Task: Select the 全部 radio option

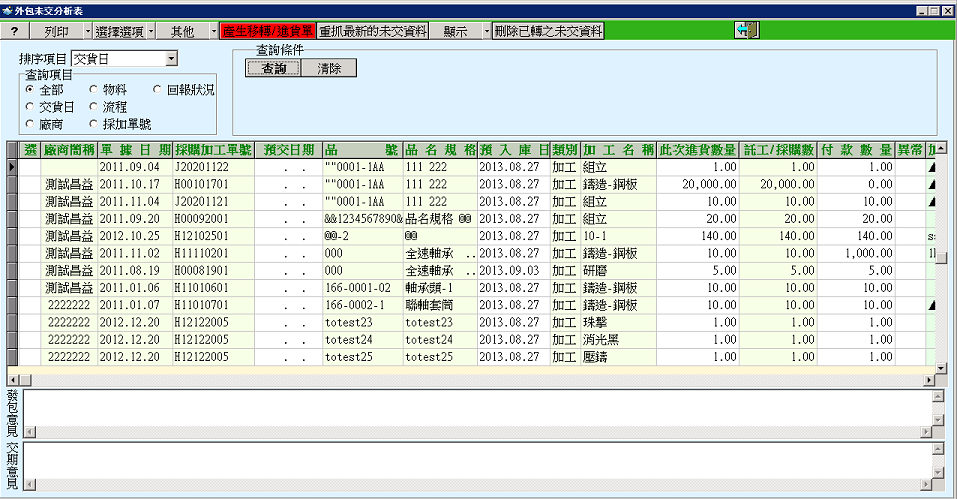Action: coord(30,90)
